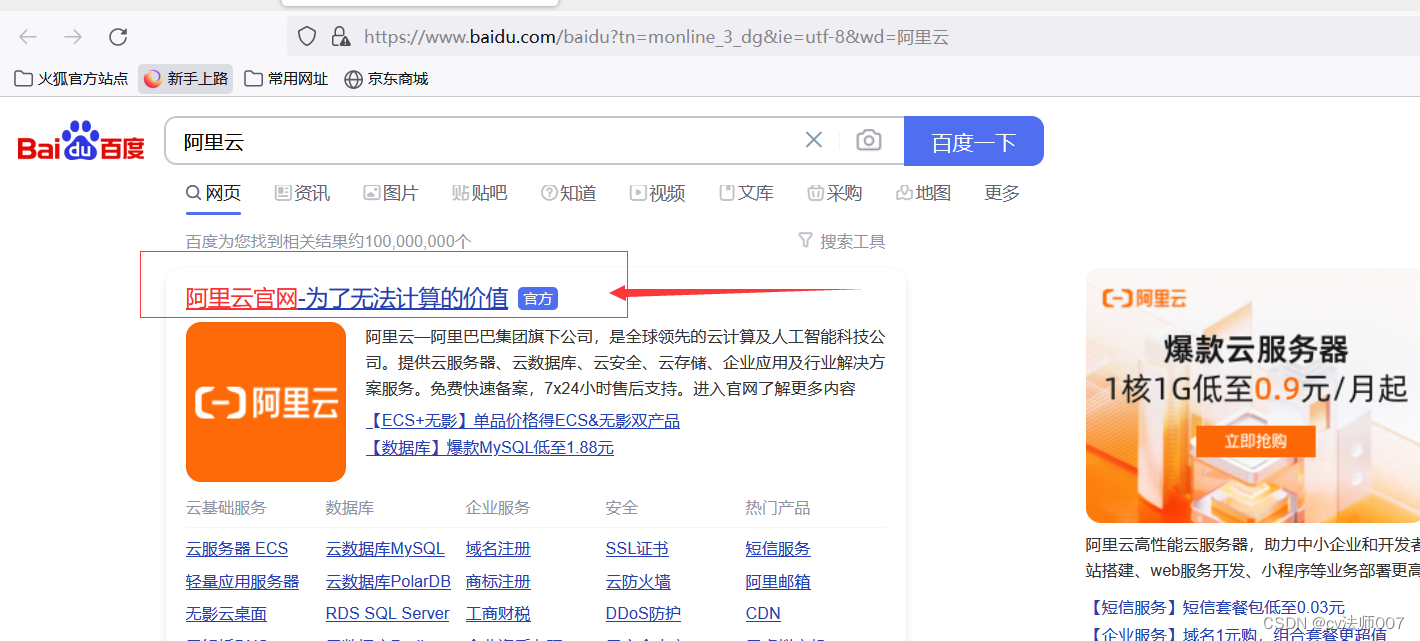Open the 商标注册 link

point(498,581)
